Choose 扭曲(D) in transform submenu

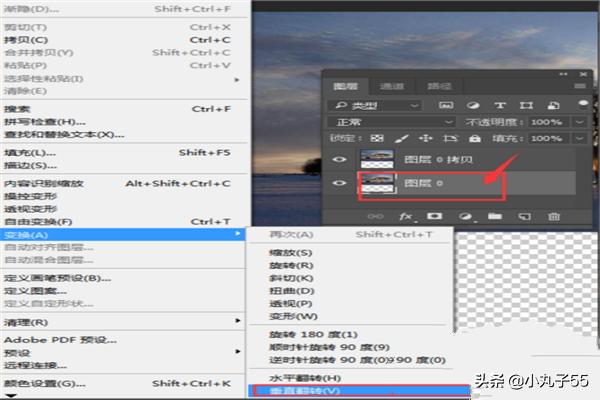[x=350, y=291]
